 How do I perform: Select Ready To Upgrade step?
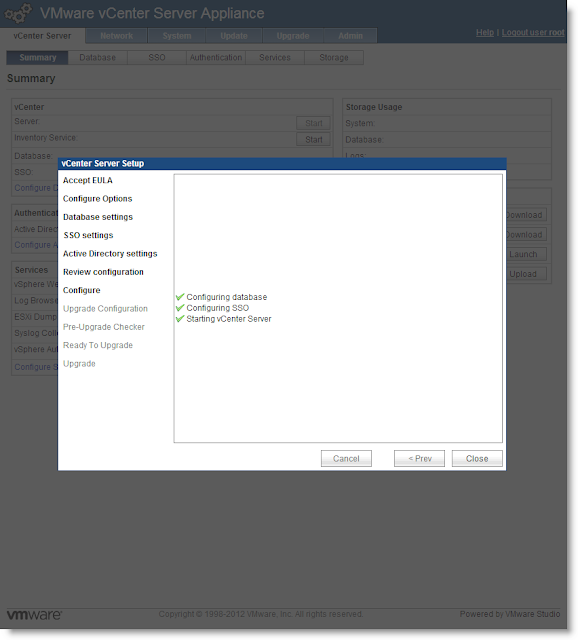[98, 345]
